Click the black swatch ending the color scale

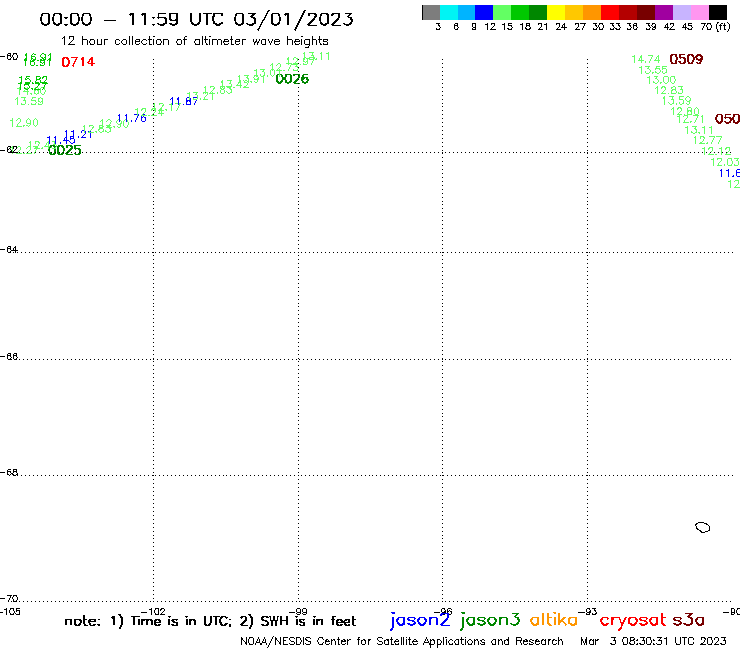pos(718,12)
